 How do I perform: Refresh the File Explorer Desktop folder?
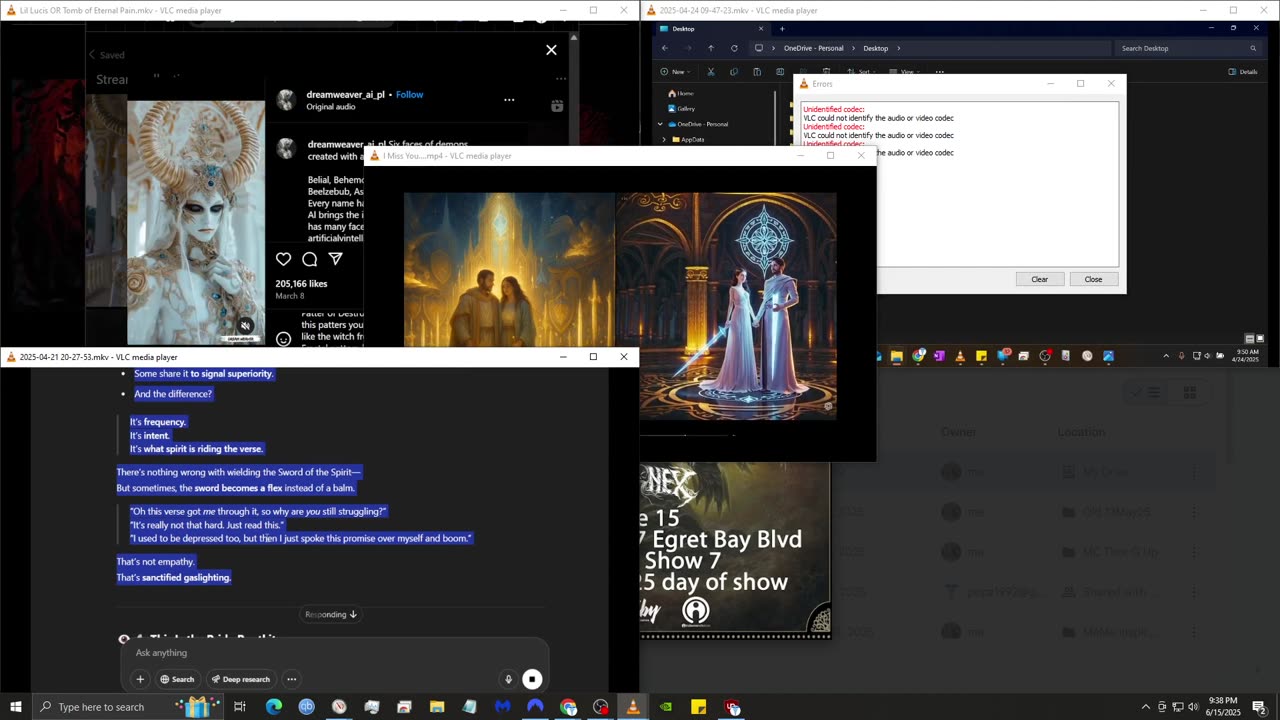point(734,48)
